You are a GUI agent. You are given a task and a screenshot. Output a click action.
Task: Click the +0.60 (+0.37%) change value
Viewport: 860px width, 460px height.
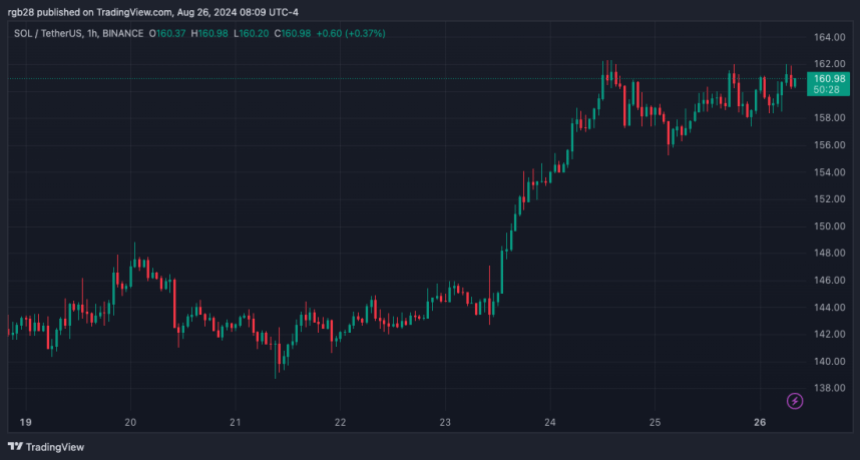350,33
